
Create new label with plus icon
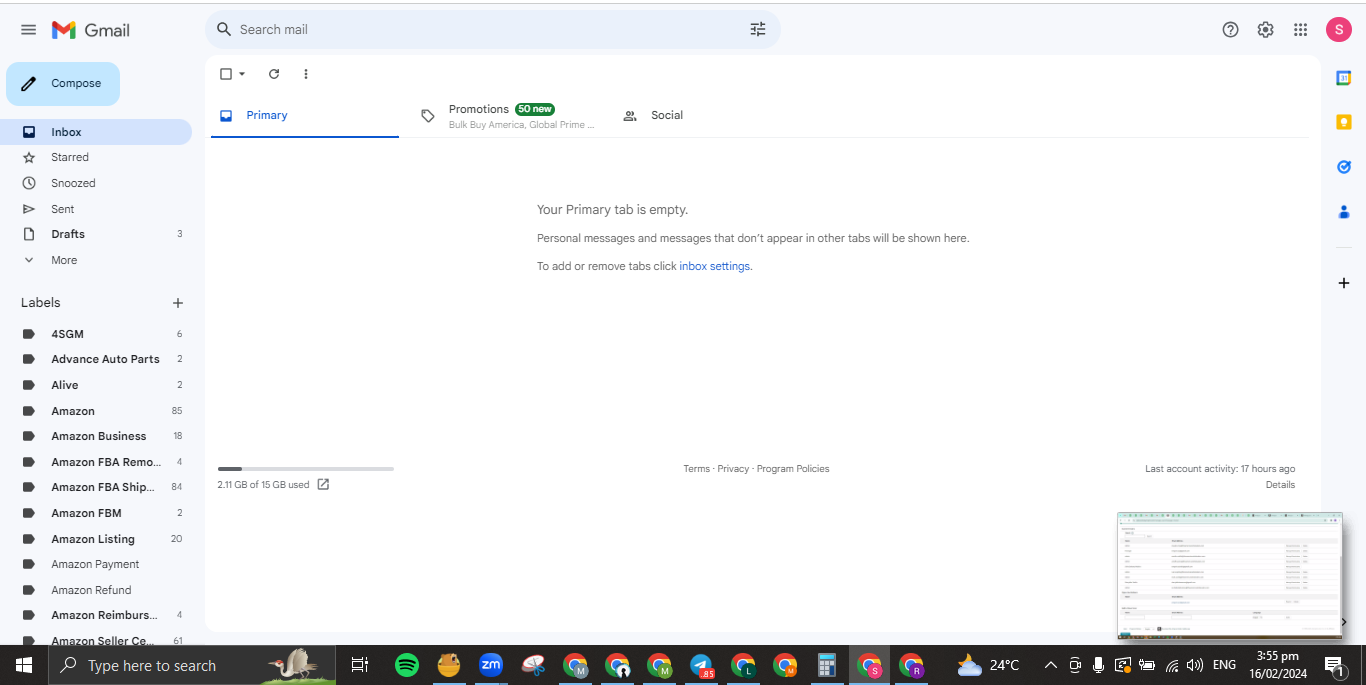[x=178, y=303]
